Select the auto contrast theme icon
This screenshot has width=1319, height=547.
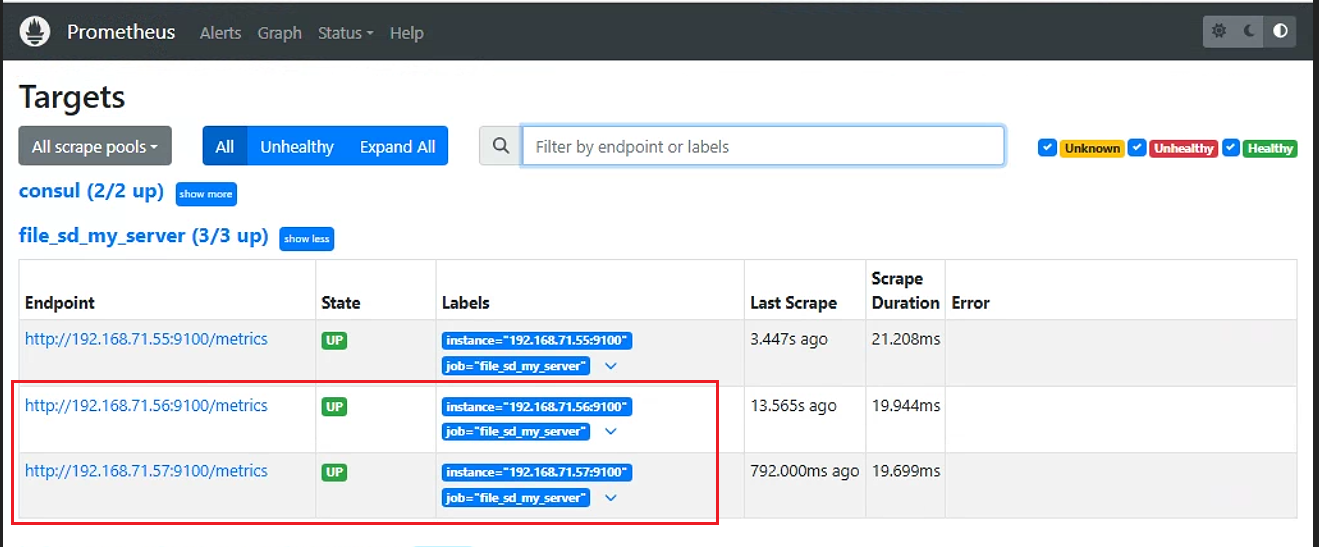pos(1280,31)
